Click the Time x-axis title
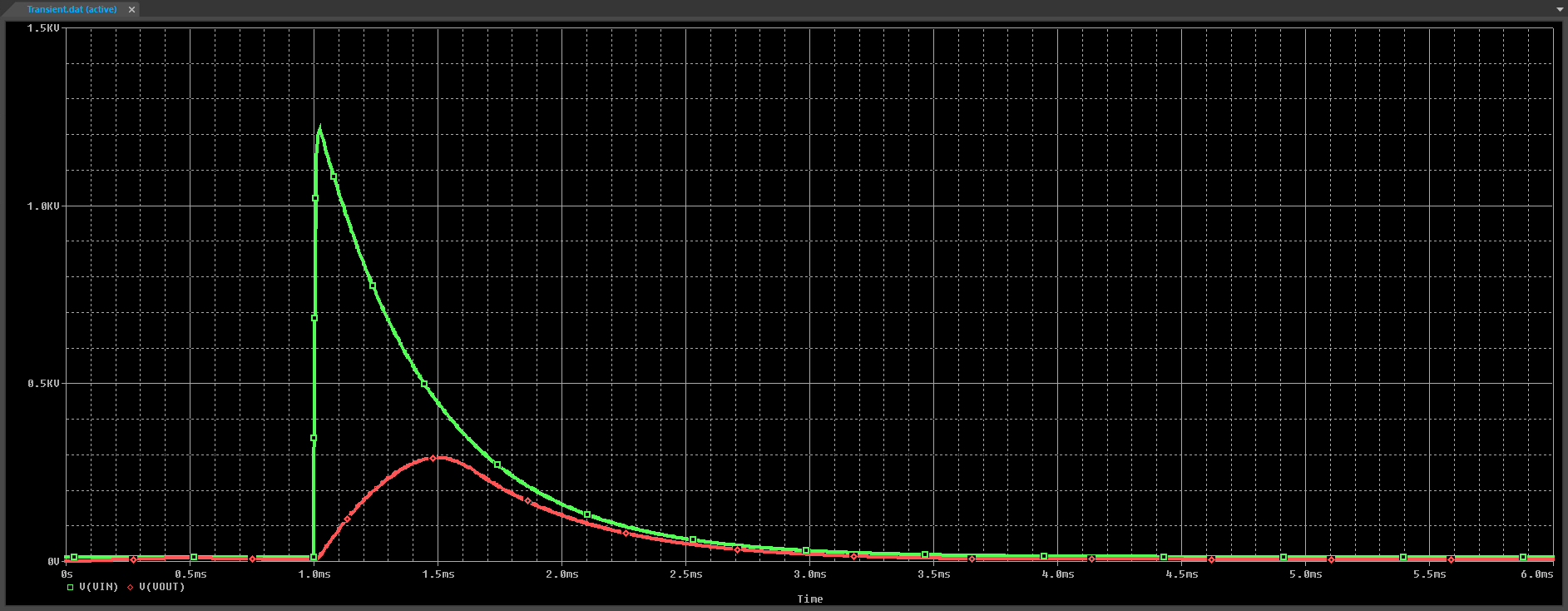The image size is (1568, 611). [x=809, y=599]
